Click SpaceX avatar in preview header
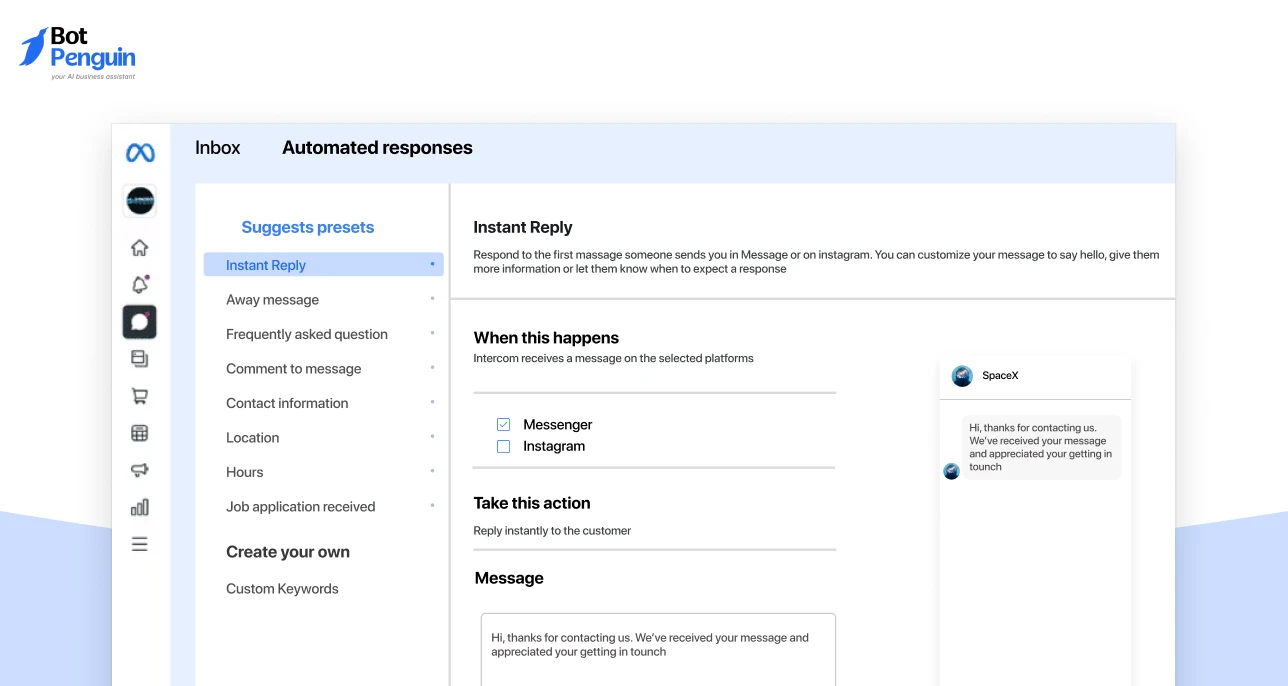This screenshot has height=686, width=1288. 962,376
